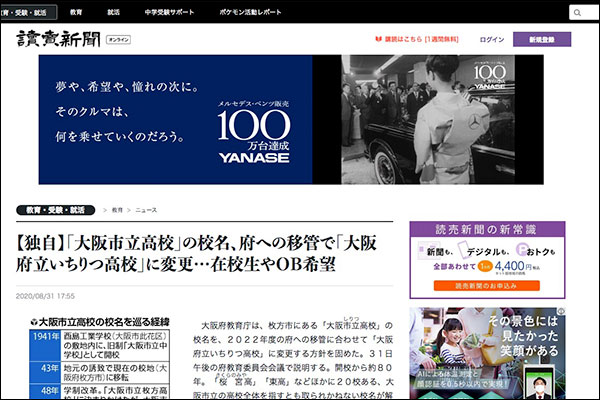
Task: Select the 教育・受験・就活 category pill label
Action: [55, 210]
